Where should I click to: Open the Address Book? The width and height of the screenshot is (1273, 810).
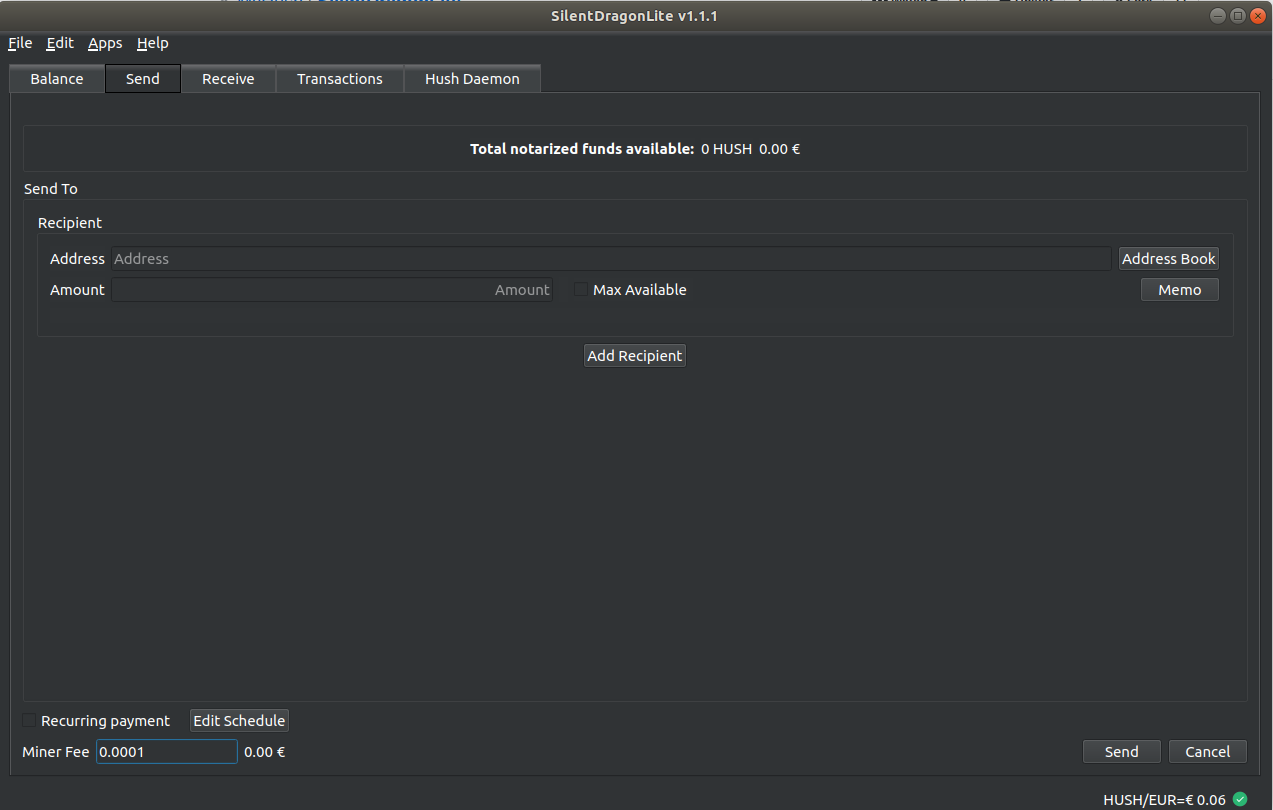coord(1169,259)
